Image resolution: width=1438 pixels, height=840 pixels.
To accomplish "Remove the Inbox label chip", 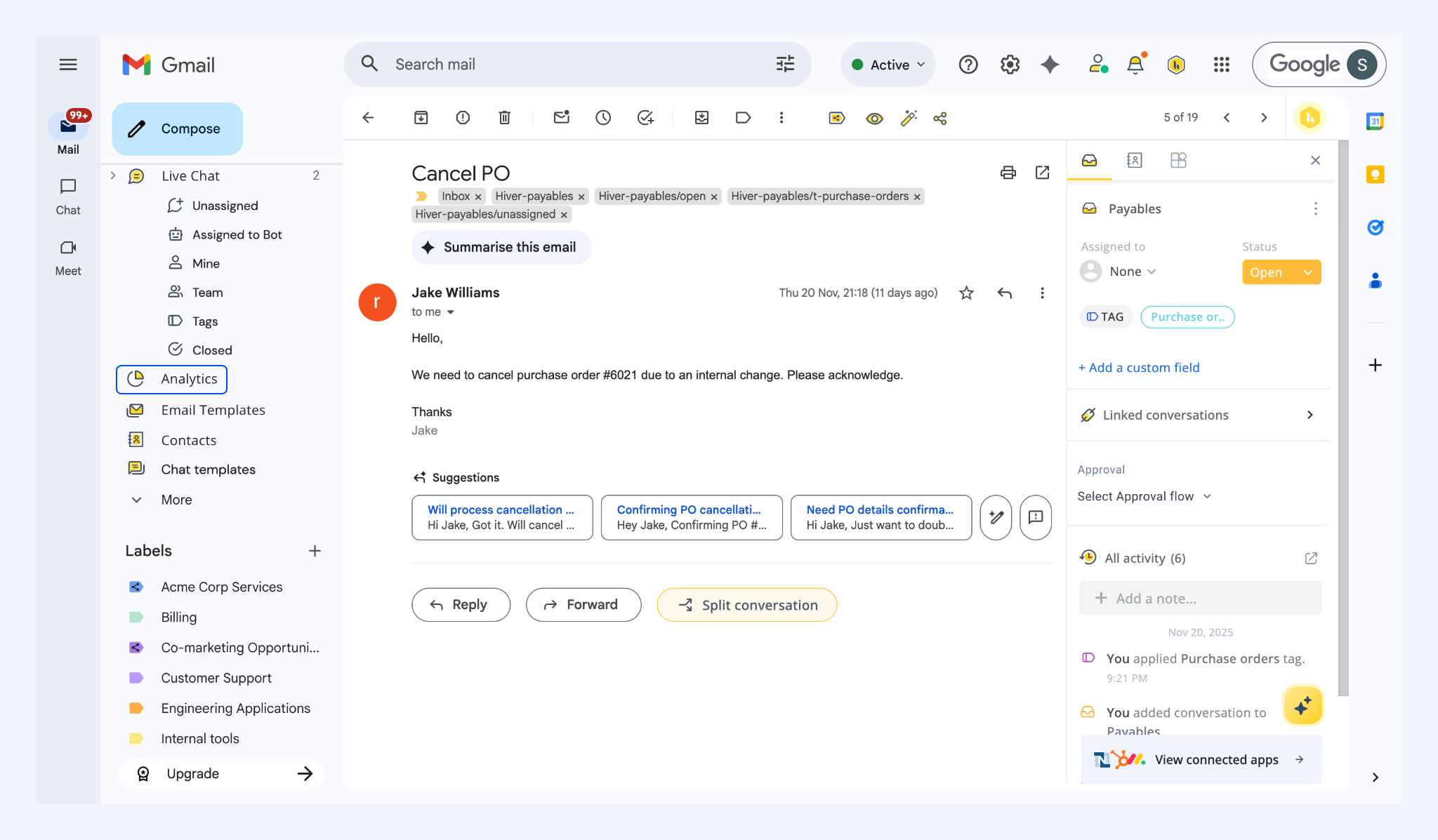I will (x=478, y=197).
